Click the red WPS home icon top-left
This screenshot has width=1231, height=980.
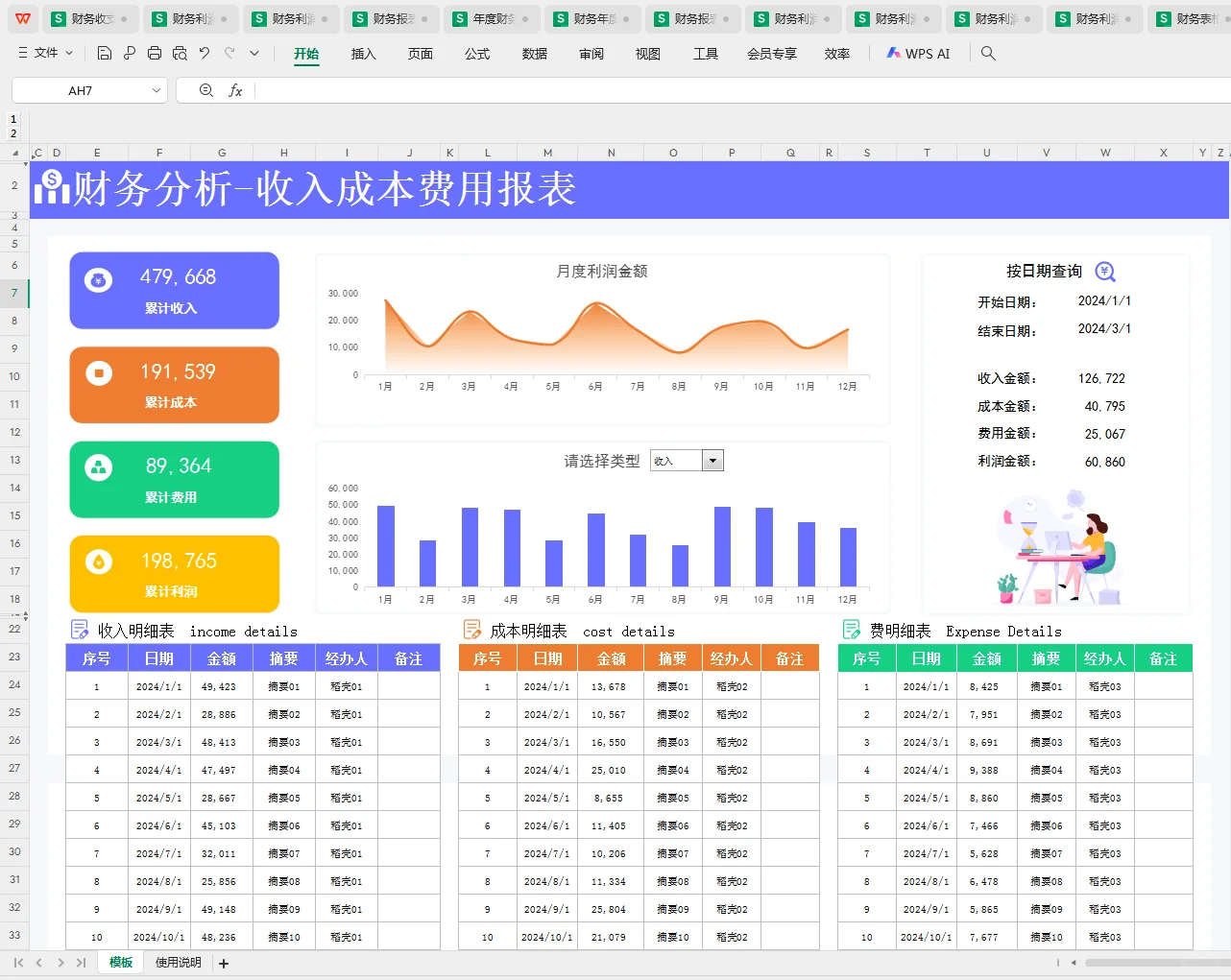(x=22, y=18)
